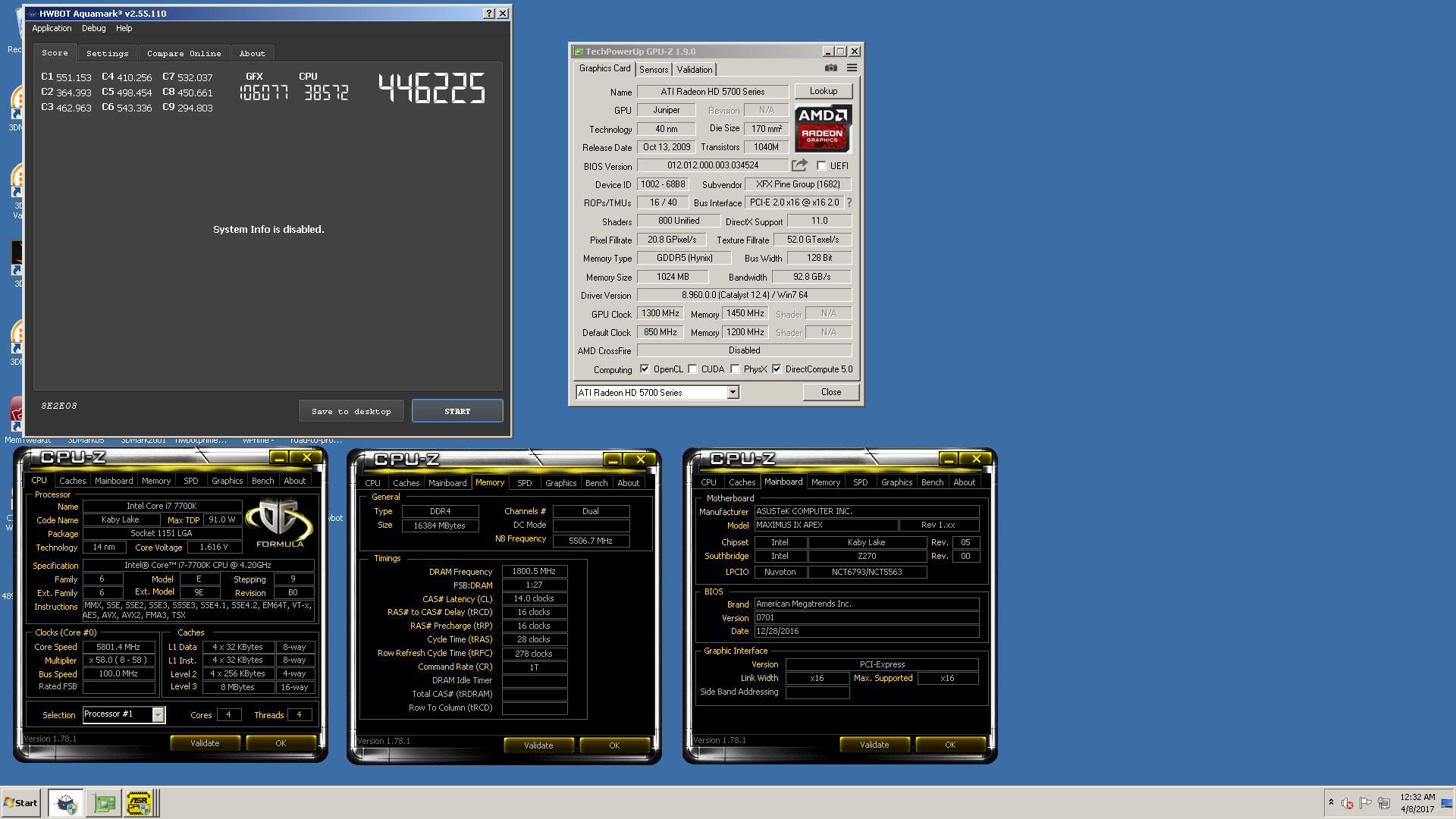Click the GPU Clock 1300 MHz field

point(661,313)
